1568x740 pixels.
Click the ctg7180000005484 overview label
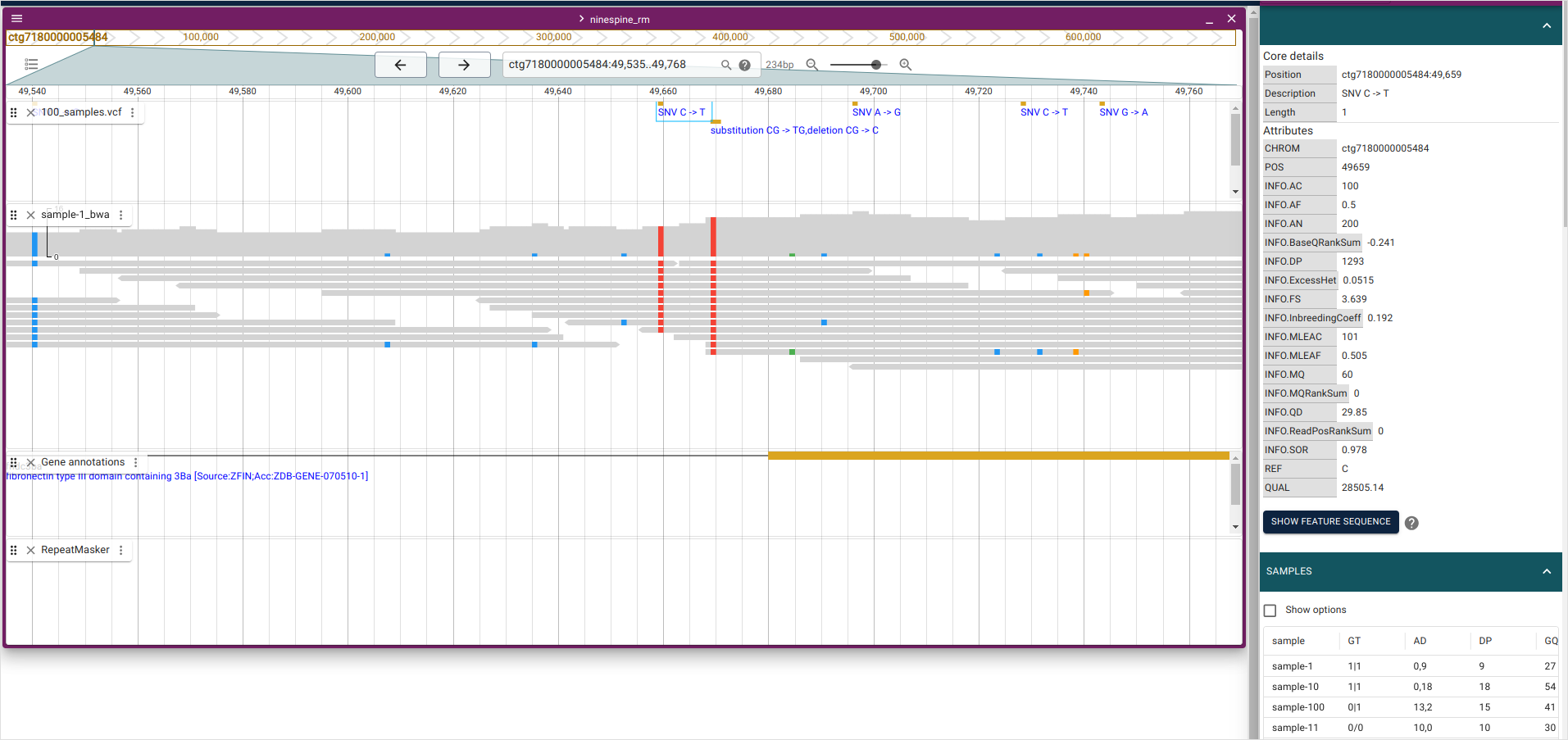(57, 37)
